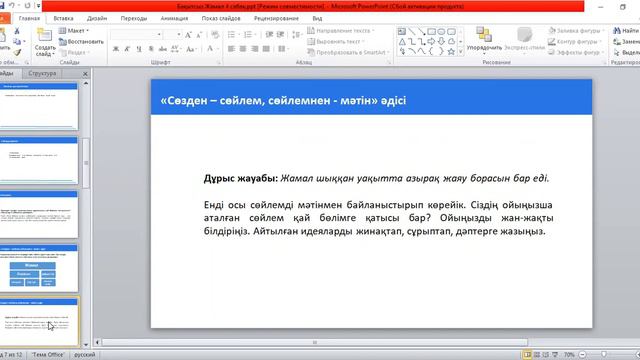
Task: Open the Структура outline pane tab
Action: click(x=42, y=73)
